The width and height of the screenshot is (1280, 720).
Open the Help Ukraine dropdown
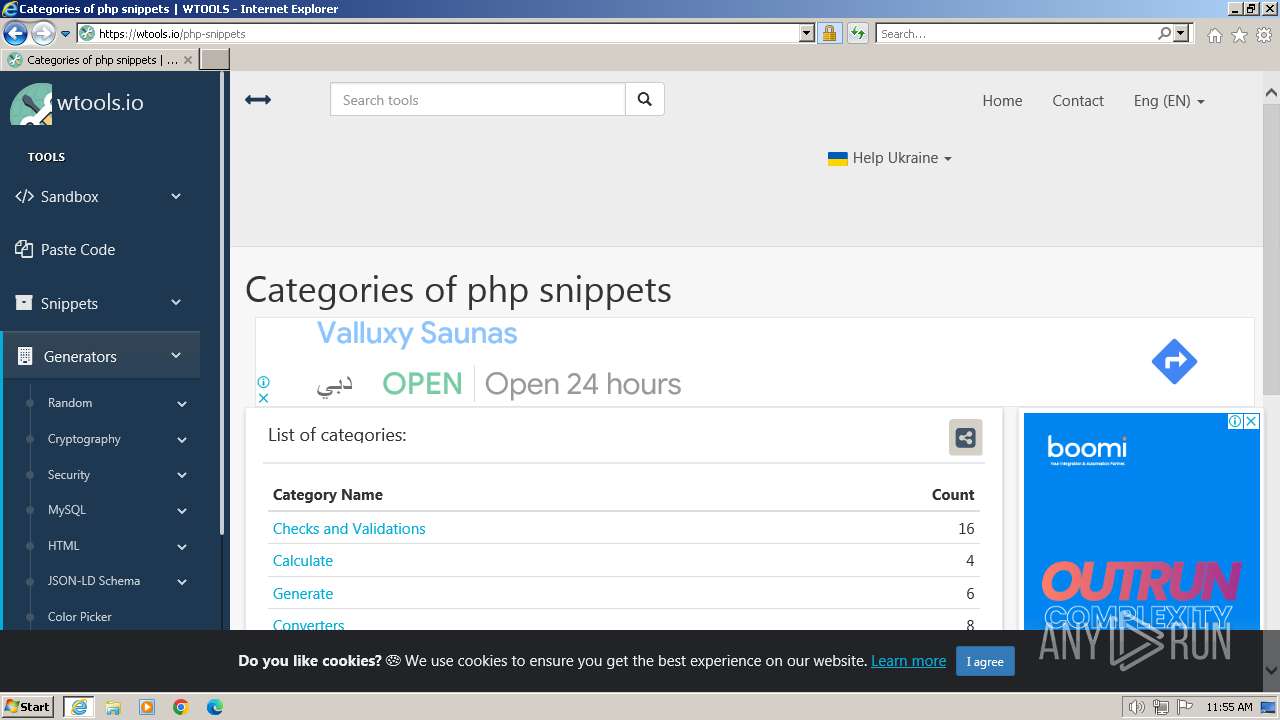coord(890,158)
